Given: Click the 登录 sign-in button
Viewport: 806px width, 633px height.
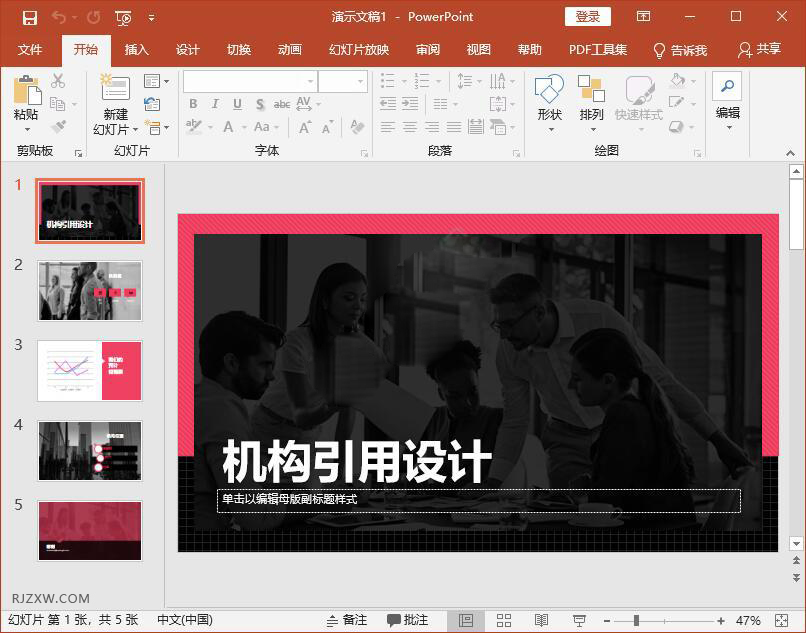Looking at the screenshot, I should point(586,16).
